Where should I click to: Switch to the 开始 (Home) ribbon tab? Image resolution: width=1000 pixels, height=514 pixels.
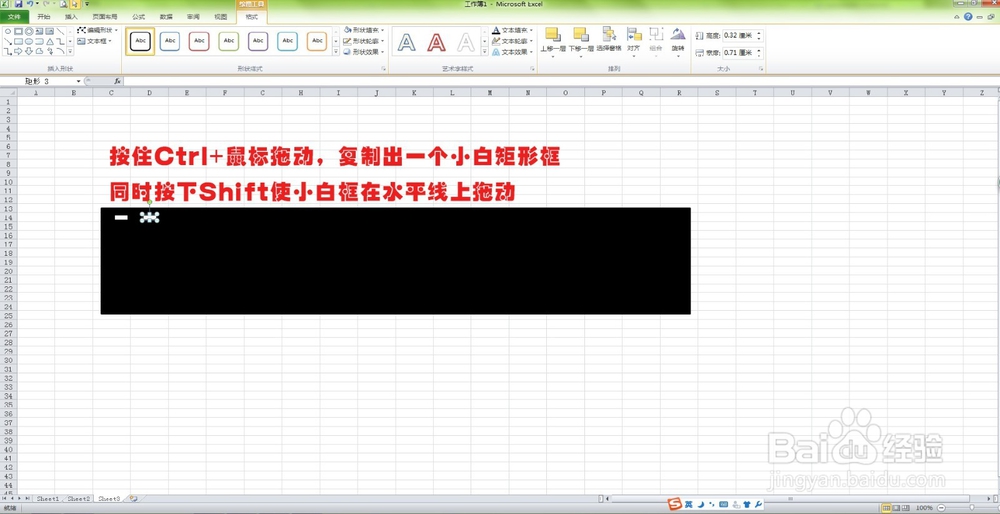pyautogui.click(x=44, y=17)
